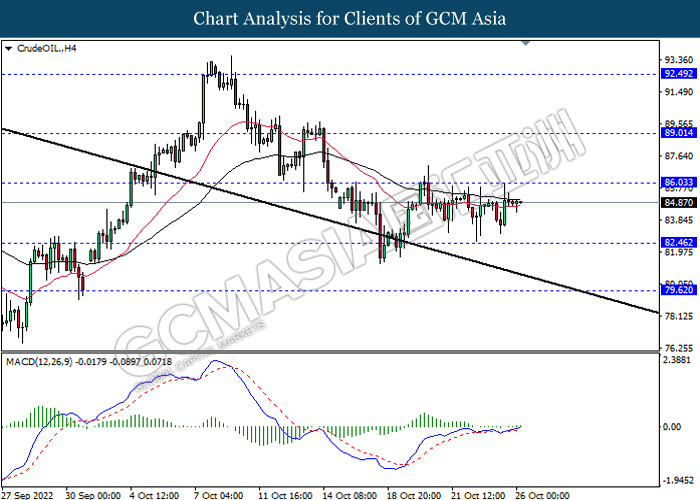Click the 83.845 price axis value
The height and width of the screenshot is (500, 700).
[679, 220]
